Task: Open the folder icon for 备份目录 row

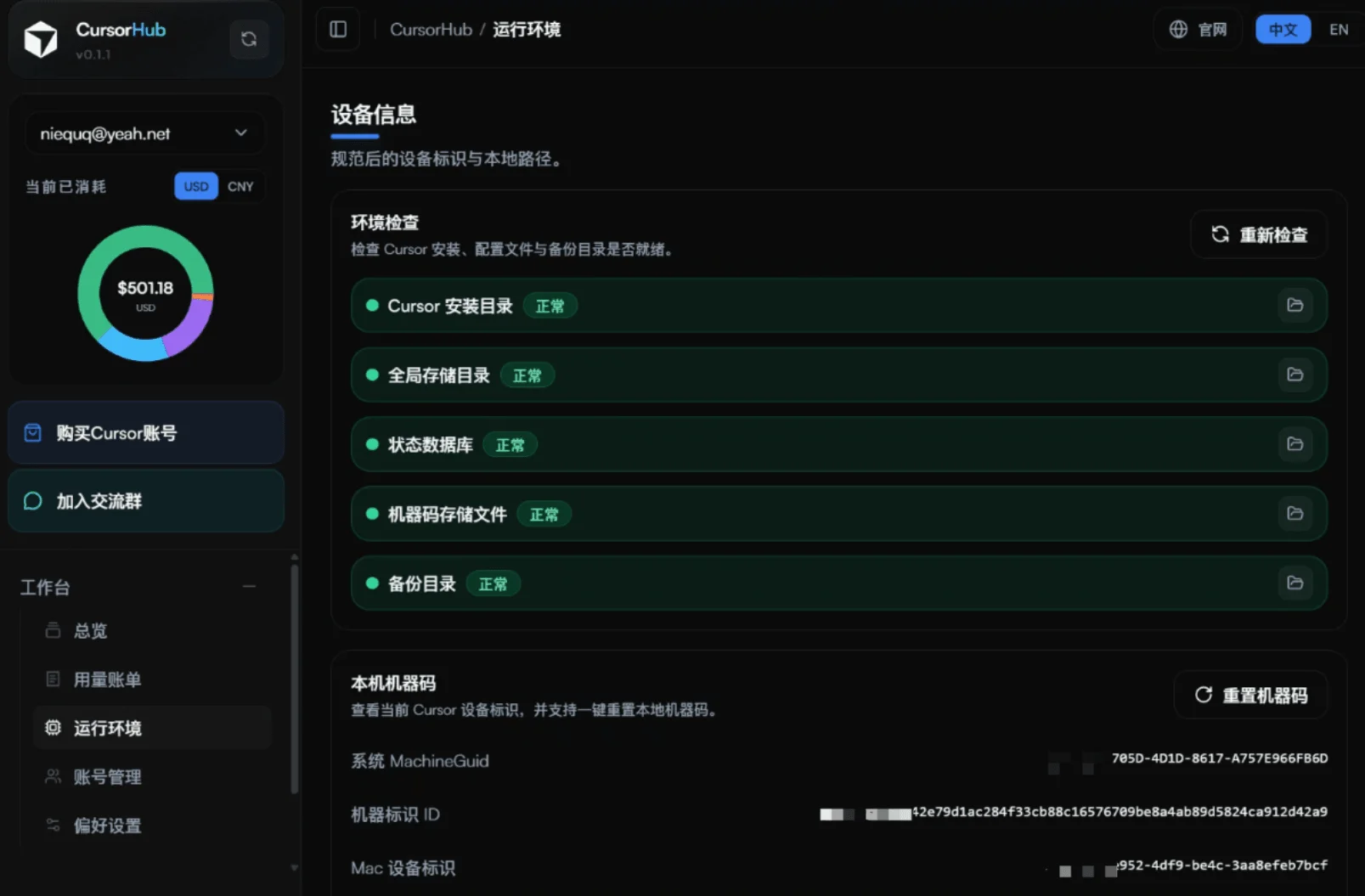Action: [1294, 583]
